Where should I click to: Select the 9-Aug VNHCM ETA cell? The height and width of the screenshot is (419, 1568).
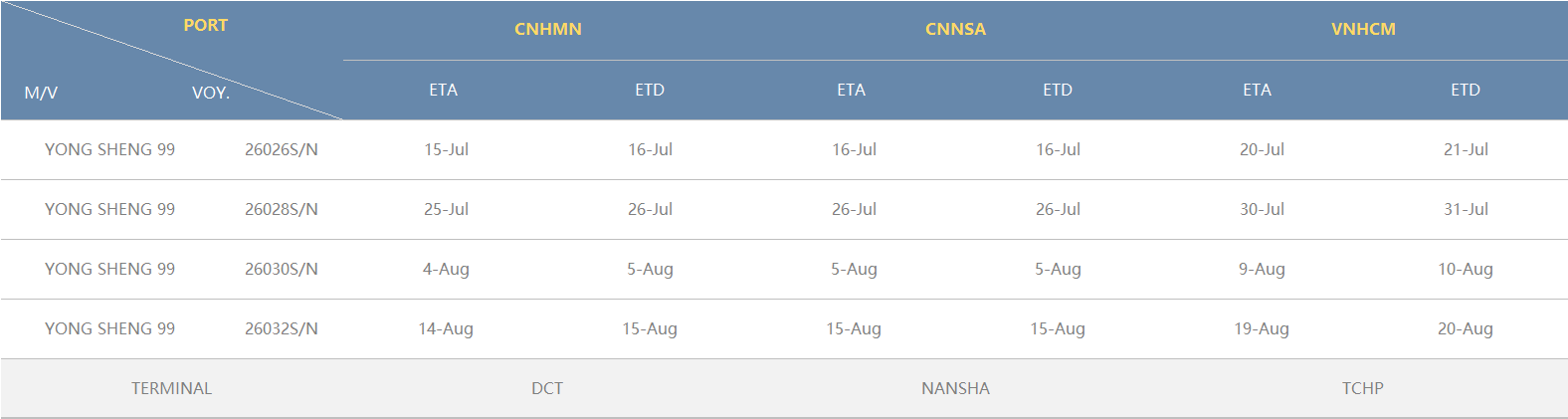pos(1262,269)
